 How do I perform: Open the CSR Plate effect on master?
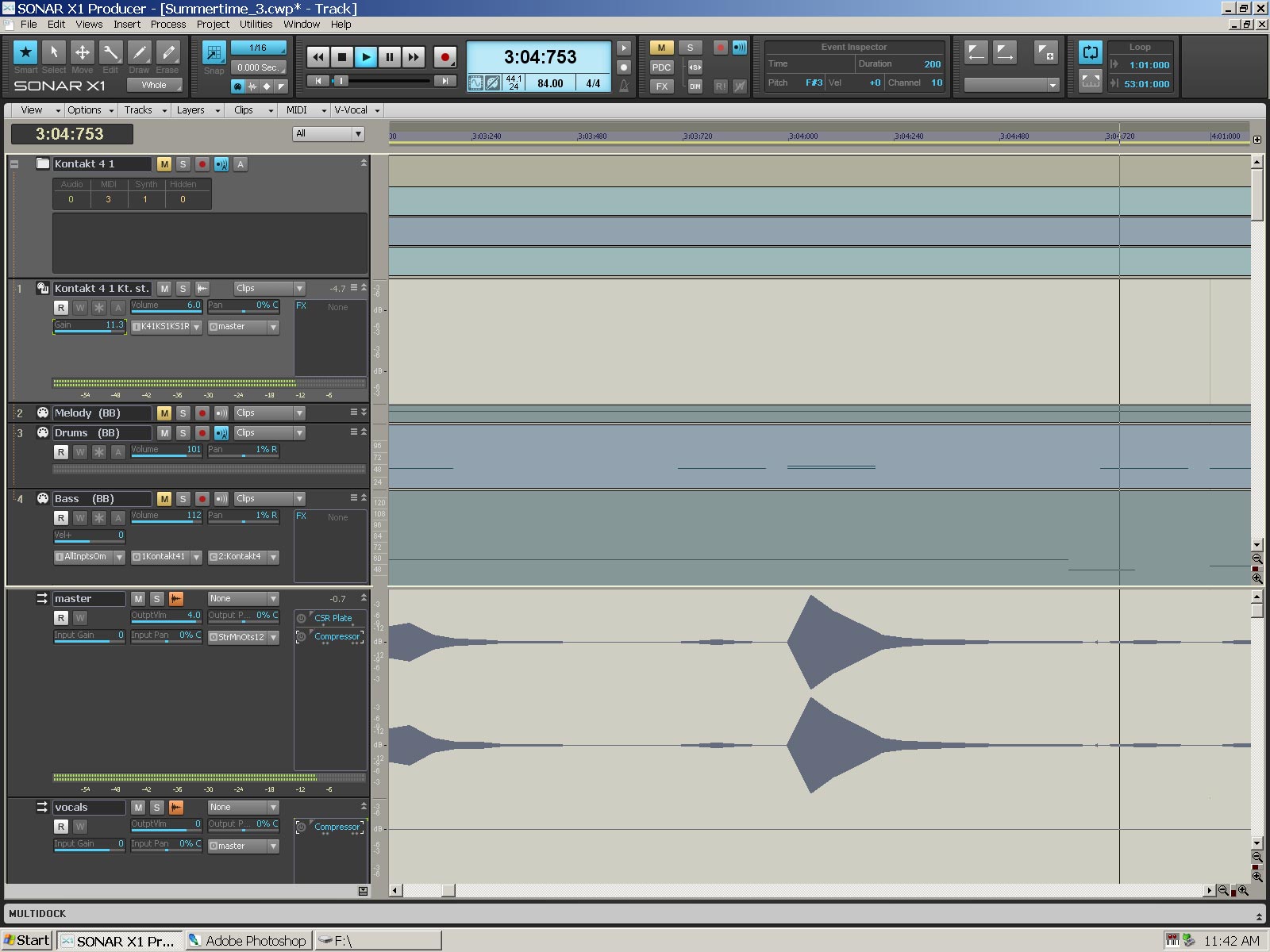point(333,618)
